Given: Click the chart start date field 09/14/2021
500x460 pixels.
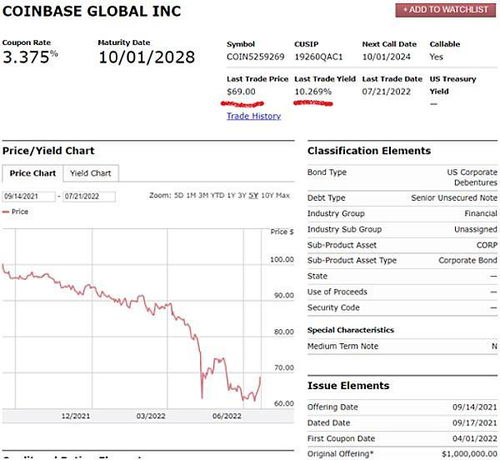Looking at the screenshot, I should click(x=29, y=196).
